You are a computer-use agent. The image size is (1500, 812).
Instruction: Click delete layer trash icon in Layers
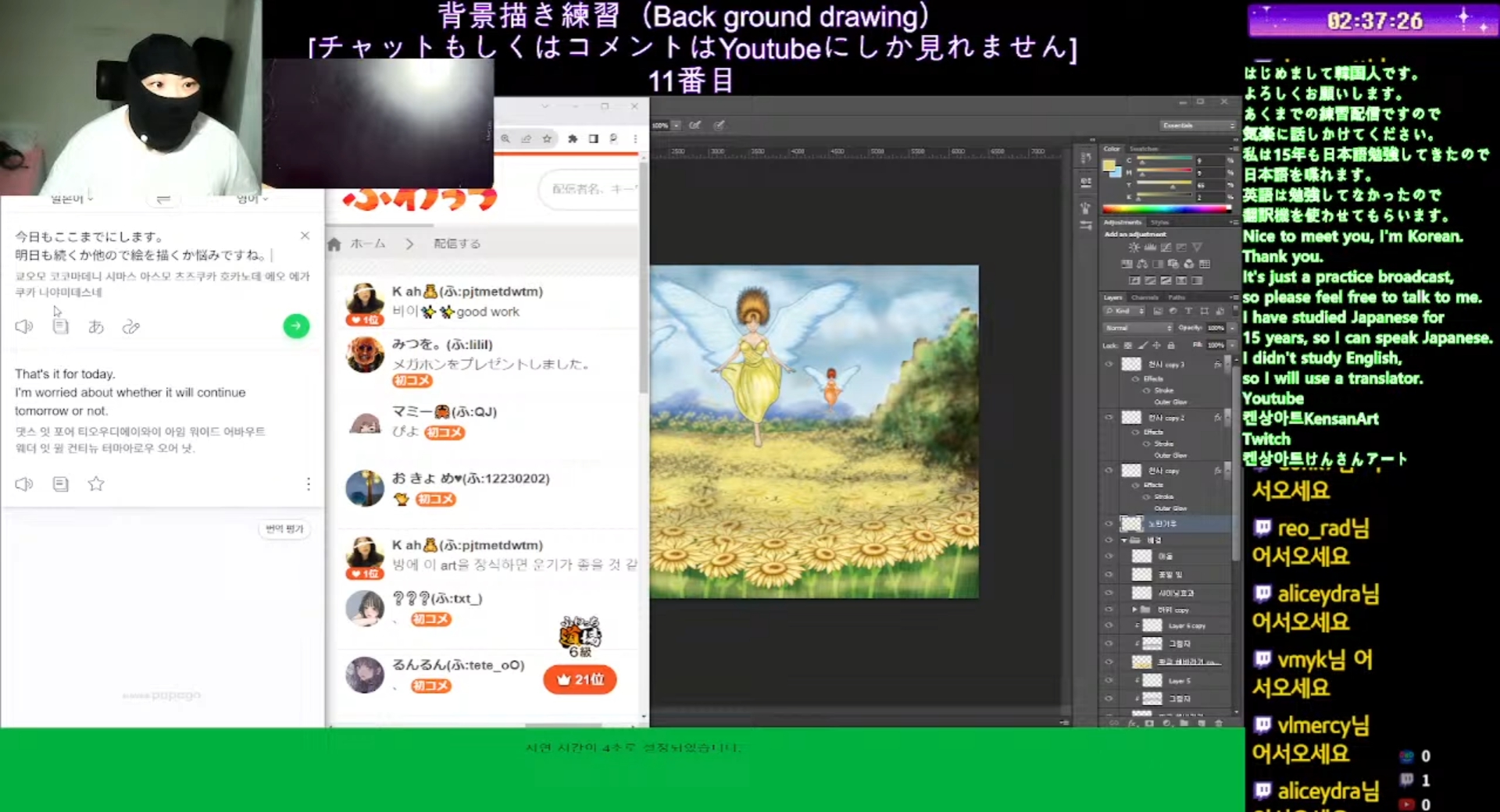tap(1219, 723)
